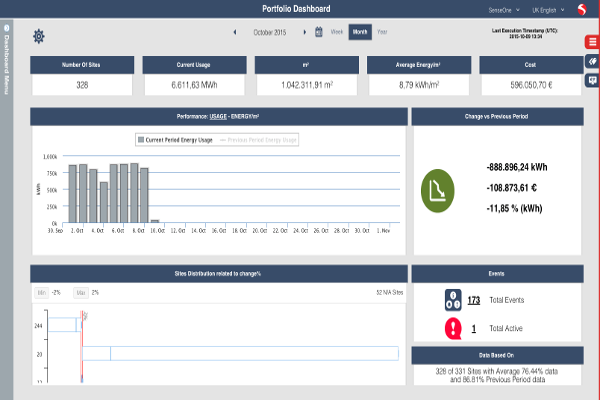Click the green downward trend icon
The image size is (600, 400).
pyautogui.click(x=438, y=187)
